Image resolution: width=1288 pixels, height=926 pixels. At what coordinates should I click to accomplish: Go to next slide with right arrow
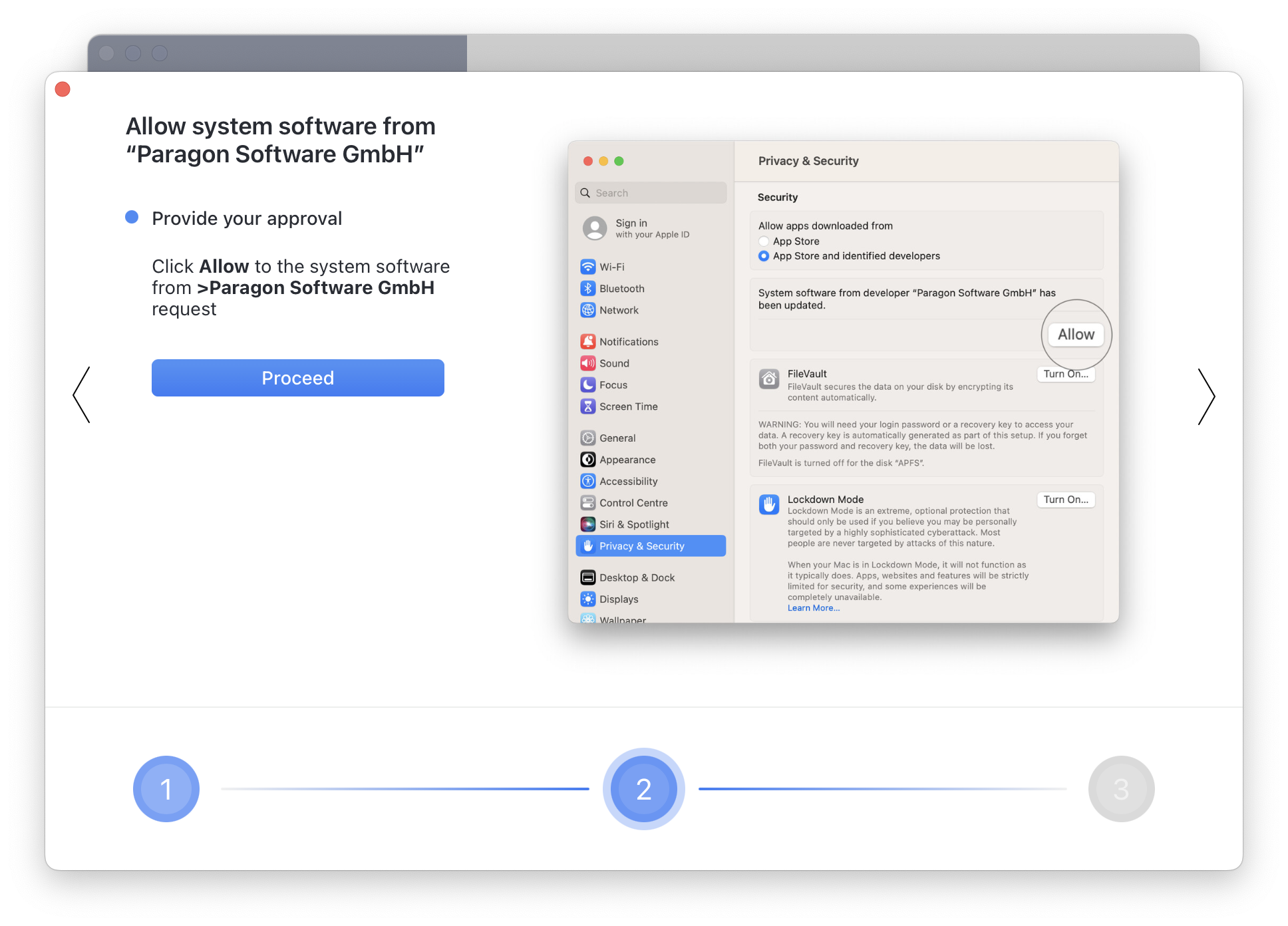pos(1206,396)
